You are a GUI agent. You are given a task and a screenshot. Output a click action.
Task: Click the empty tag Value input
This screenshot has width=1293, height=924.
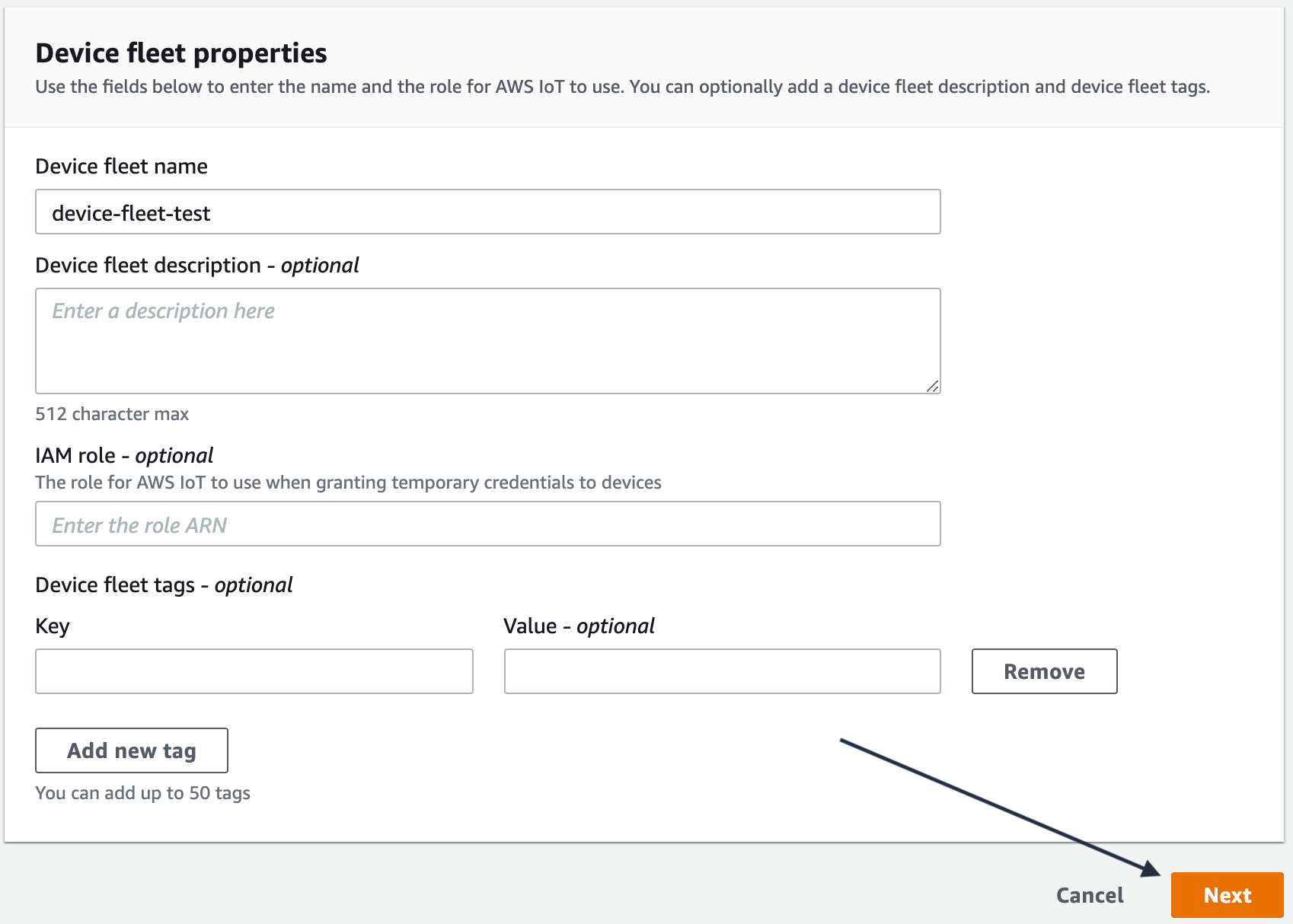[x=722, y=671]
